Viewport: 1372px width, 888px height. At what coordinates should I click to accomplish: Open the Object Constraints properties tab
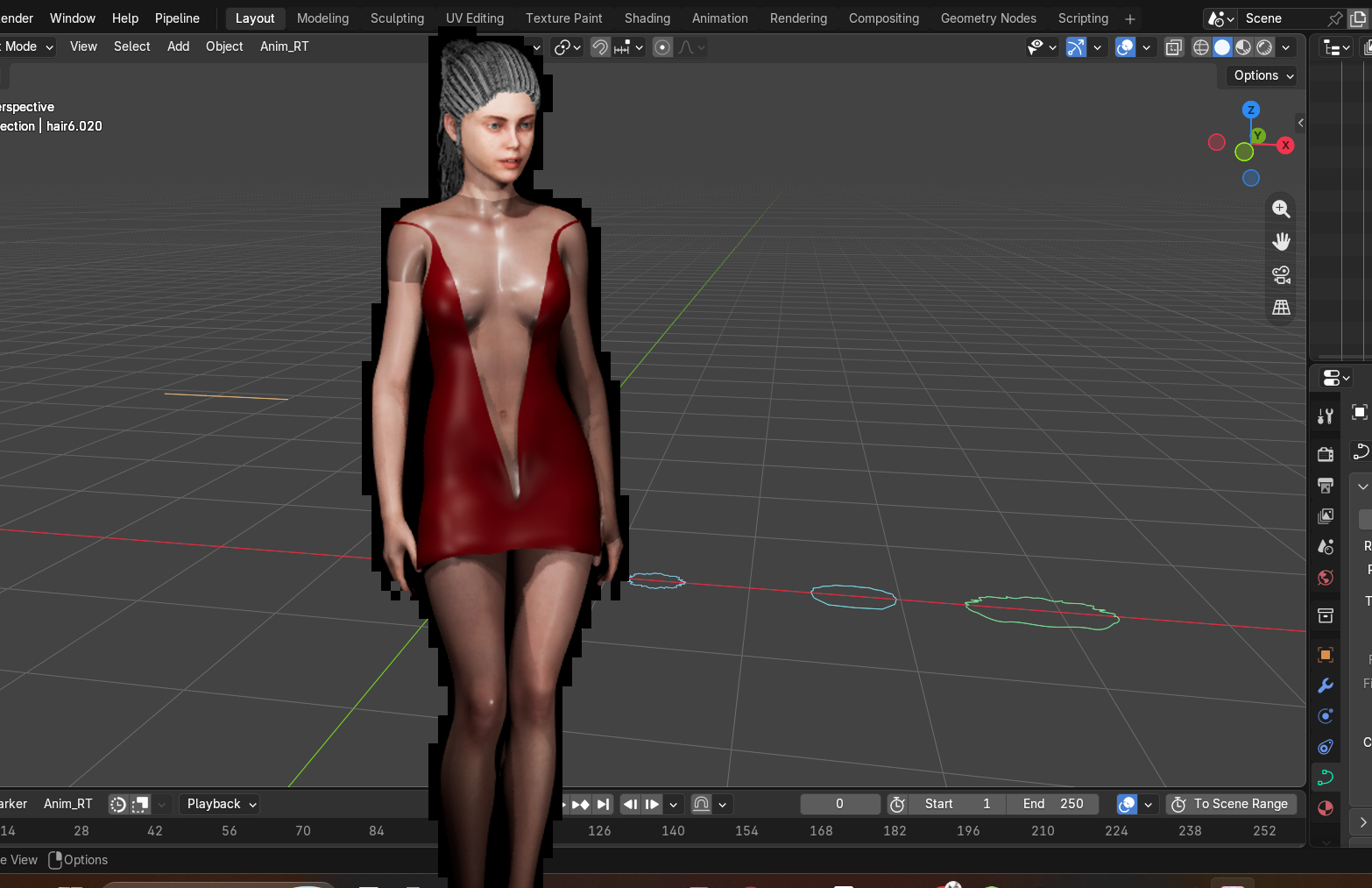[1326, 747]
